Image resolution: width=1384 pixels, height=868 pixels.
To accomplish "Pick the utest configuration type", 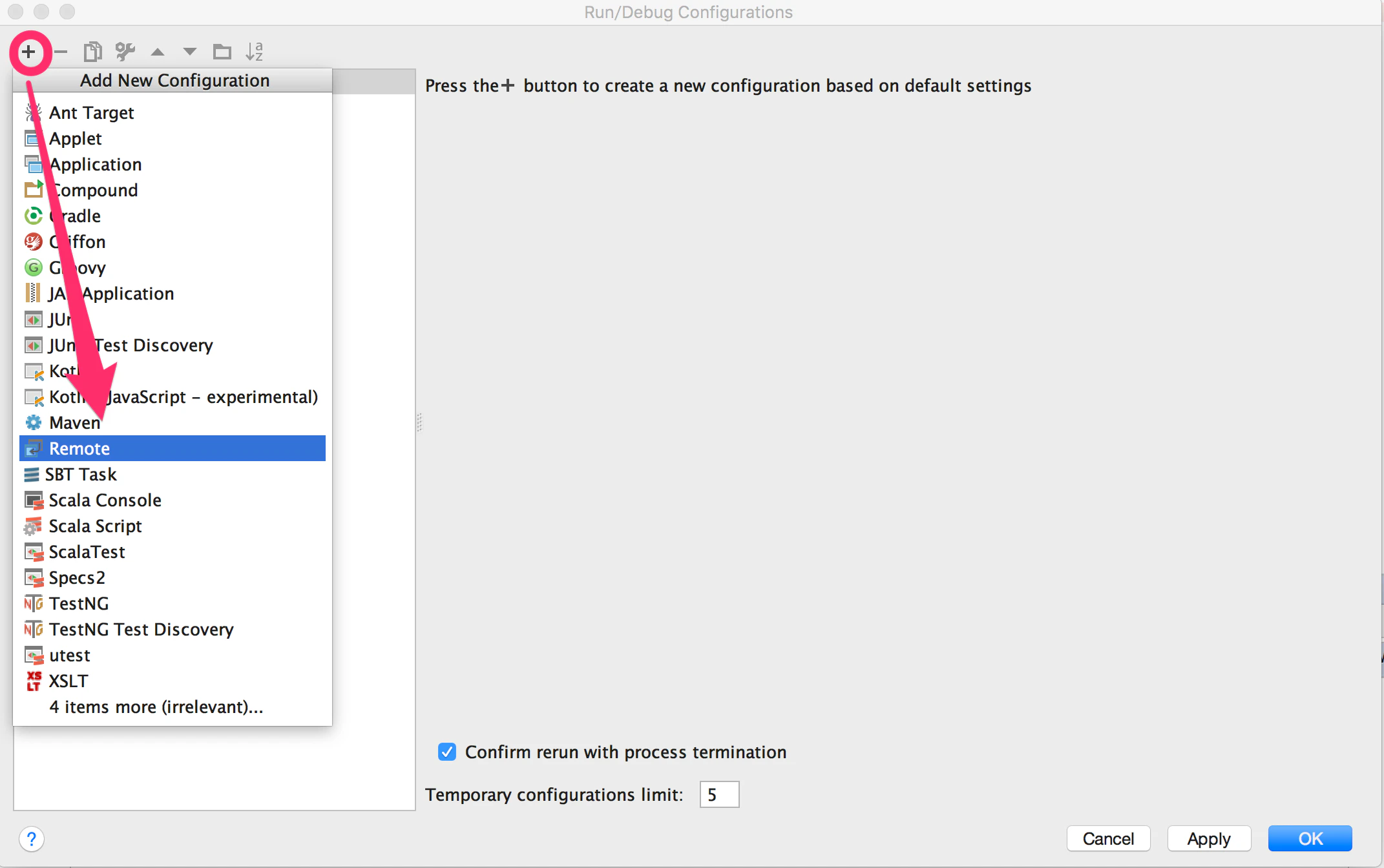I will [x=173, y=655].
